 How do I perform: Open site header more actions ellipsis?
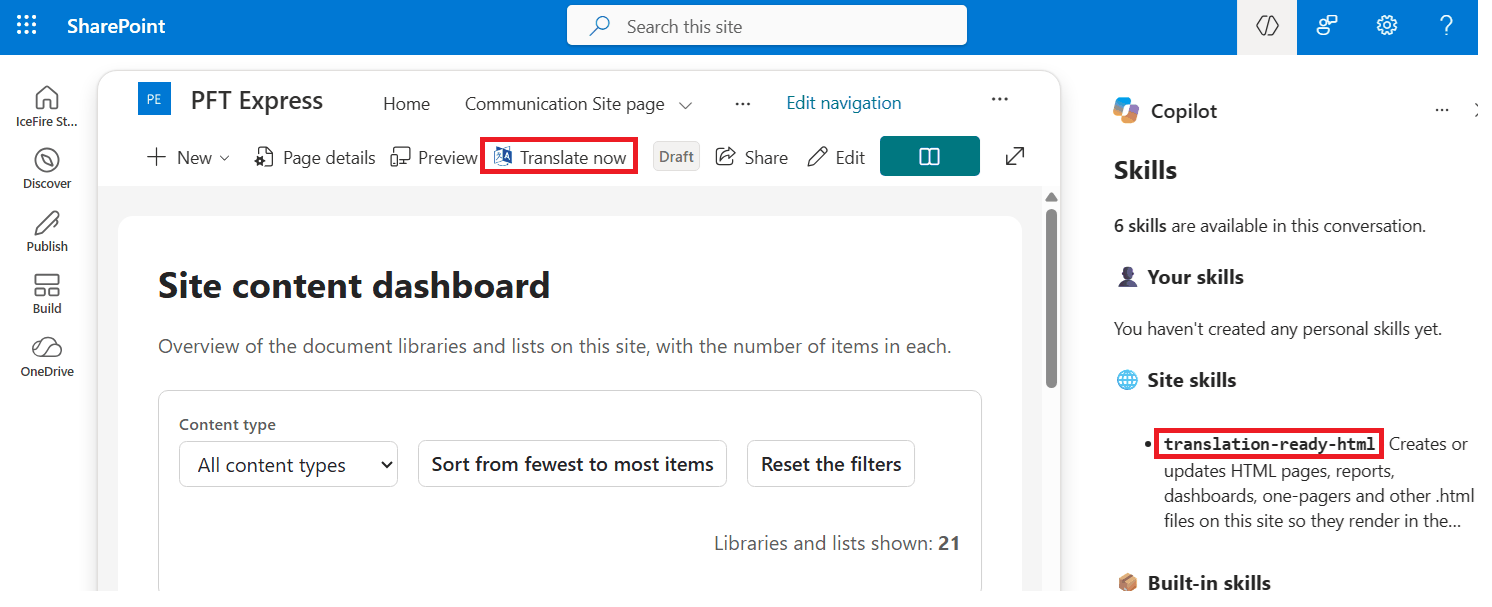tap(999, 99)
